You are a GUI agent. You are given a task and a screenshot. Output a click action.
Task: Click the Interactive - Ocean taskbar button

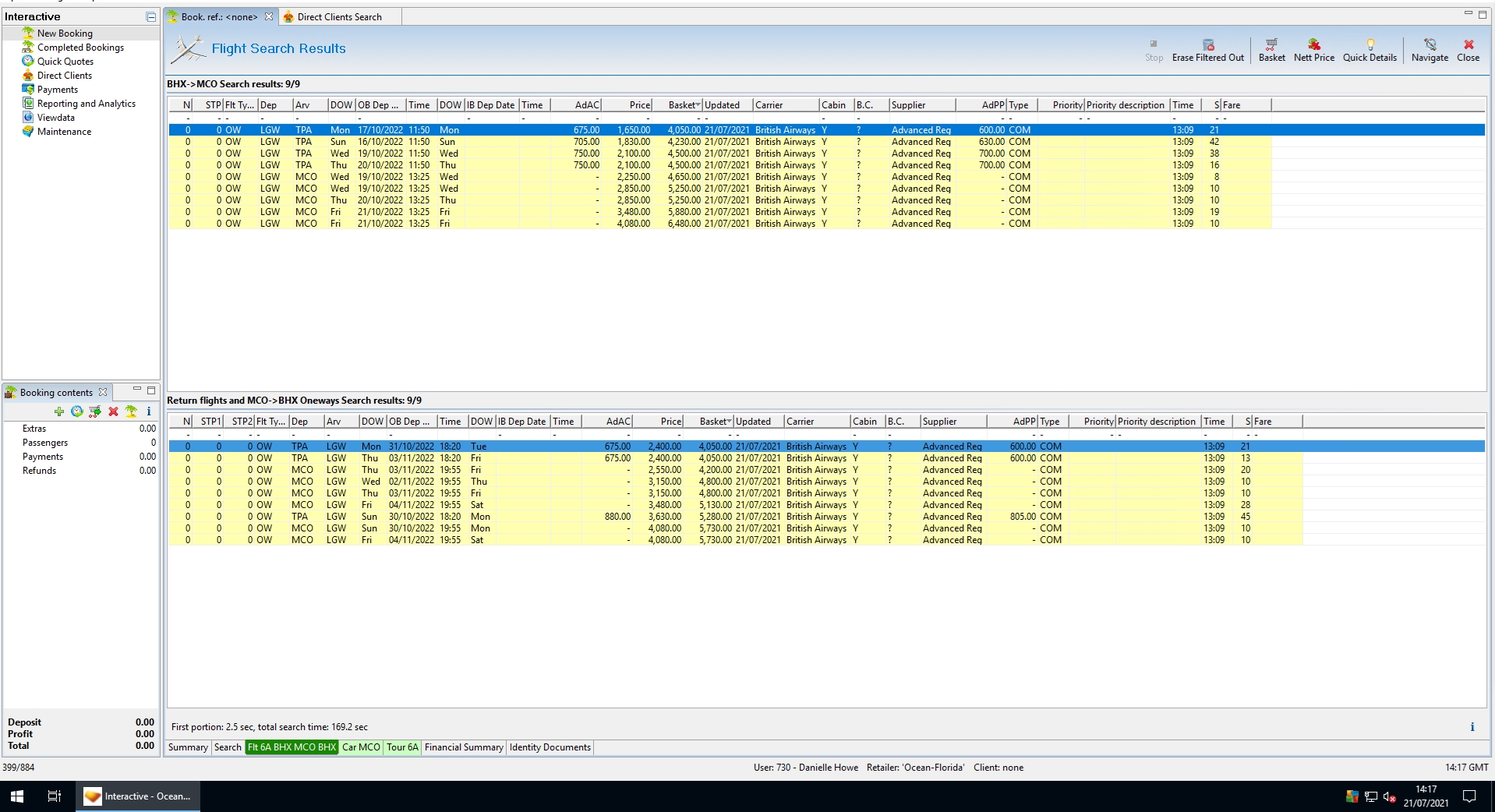click(138, 796)
